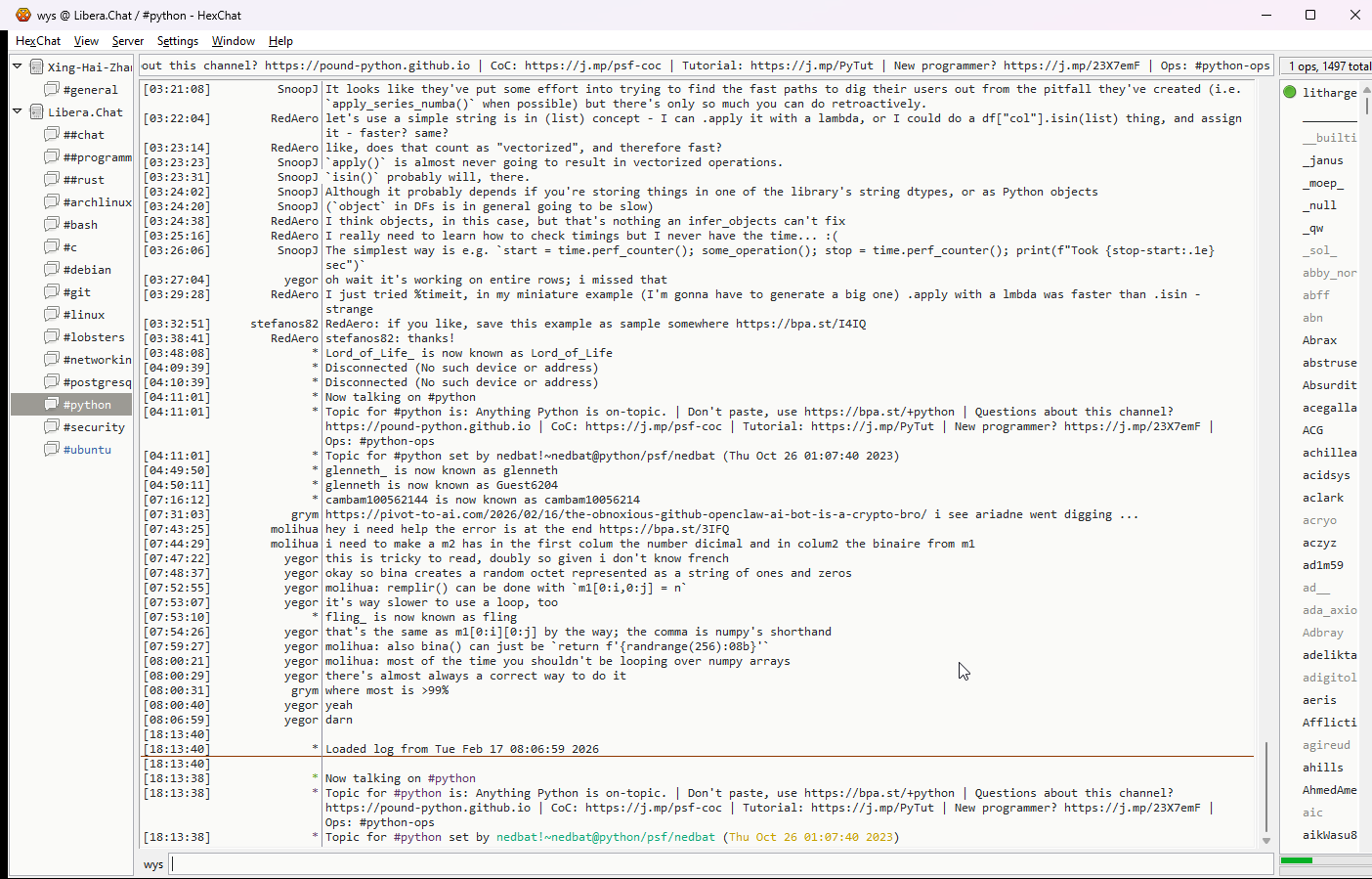Click the Xing-Hai-Zhai server icon
Viewport: 1372px width, 879px height.
click(x=36, y=66)
